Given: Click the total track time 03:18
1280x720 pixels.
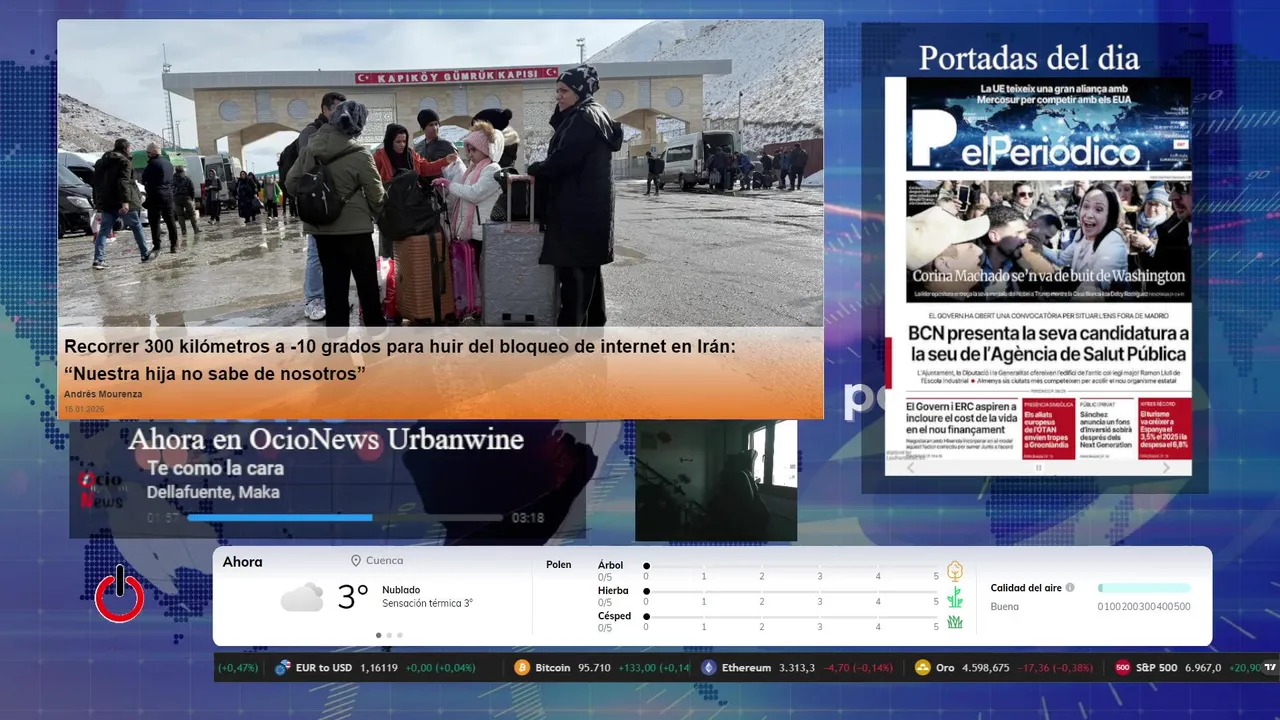Looking at the screenshot, I should tap(528, 518).
